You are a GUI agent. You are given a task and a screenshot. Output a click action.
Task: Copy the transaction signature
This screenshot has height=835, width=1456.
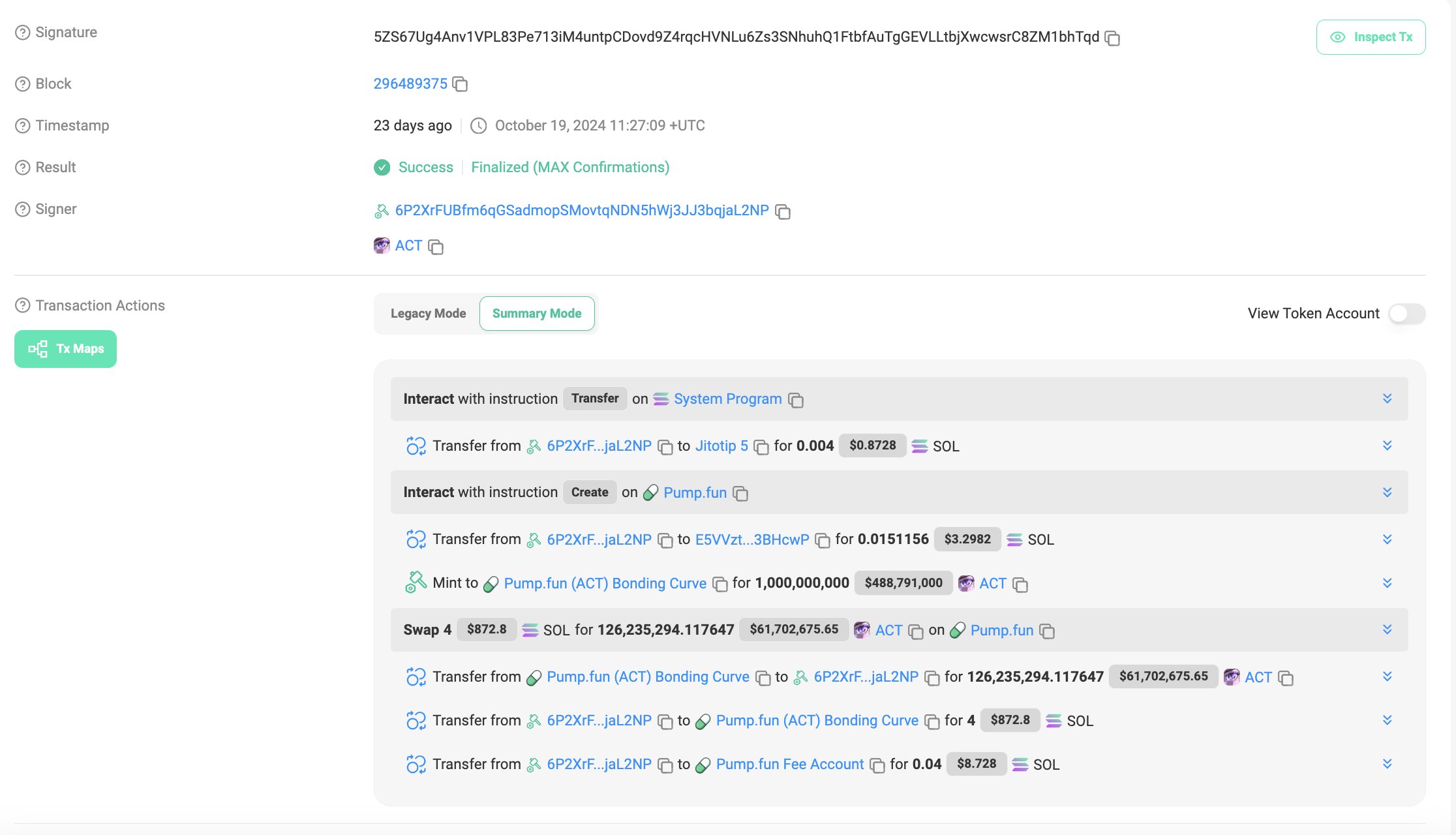click(1112, 38)
